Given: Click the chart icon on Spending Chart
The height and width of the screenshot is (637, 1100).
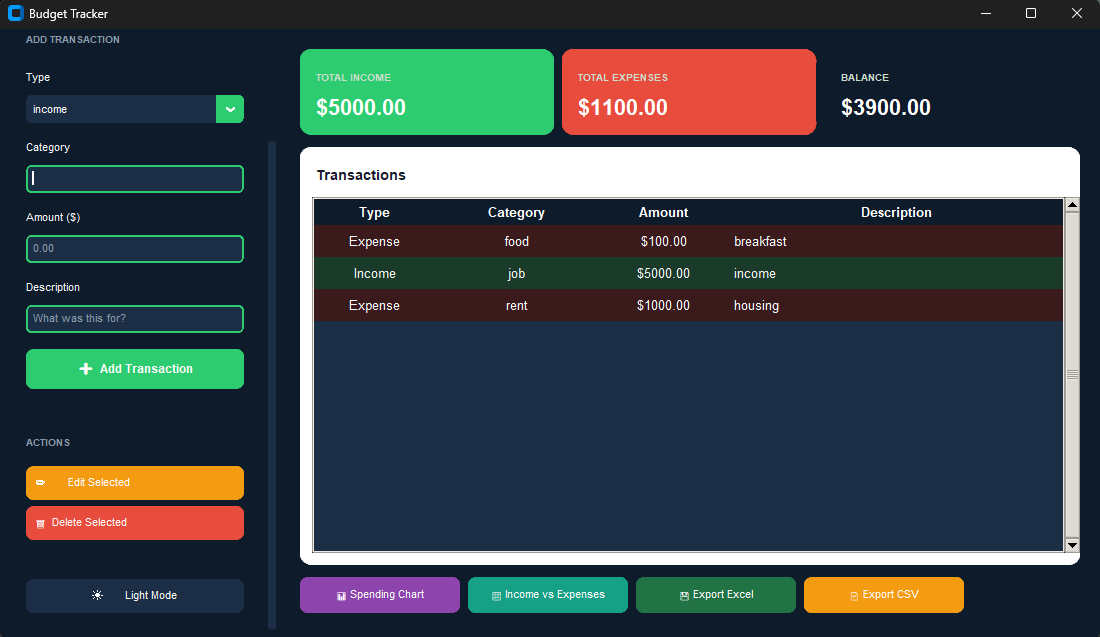Looking at the screenshot, I should [x=341, y=596].
